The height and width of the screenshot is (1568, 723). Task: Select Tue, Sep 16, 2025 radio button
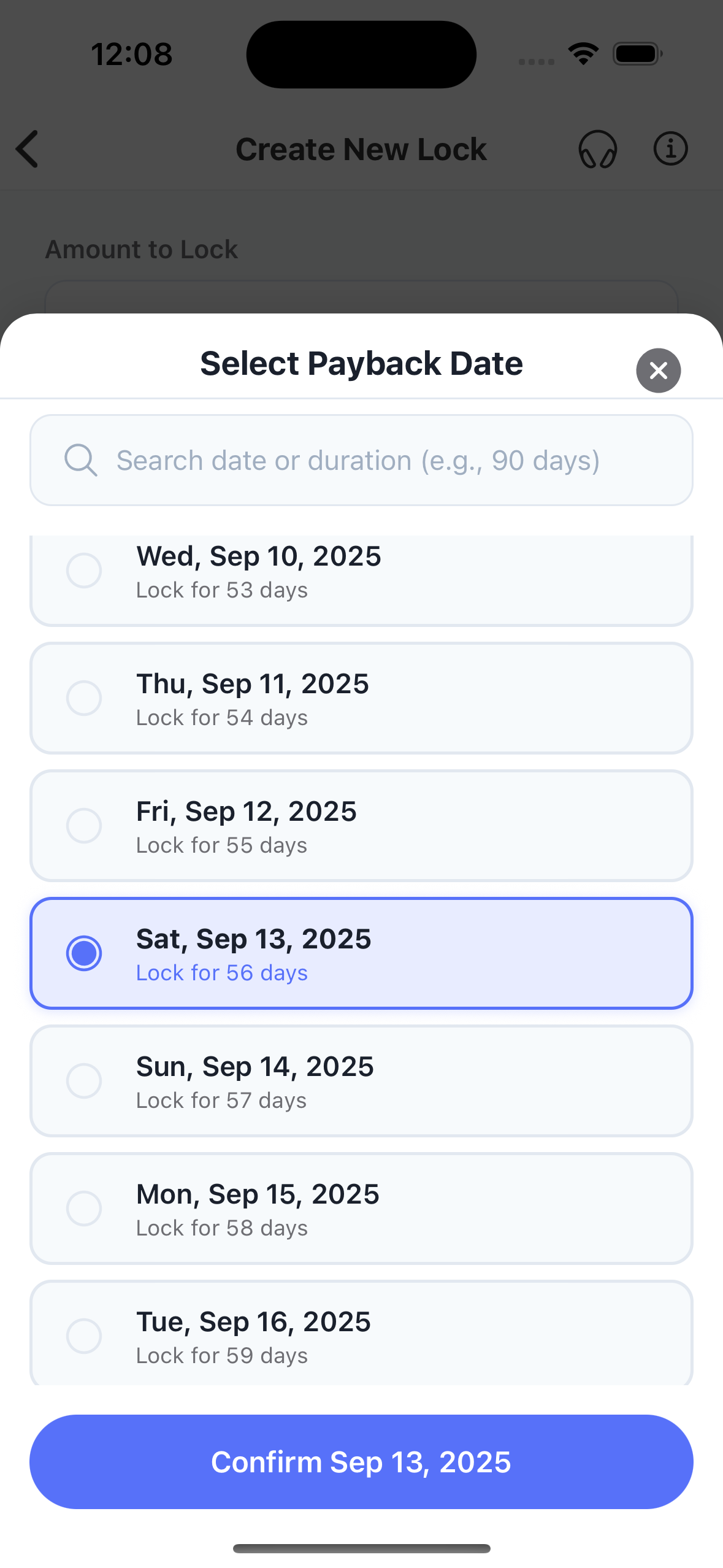(84, 1336)
